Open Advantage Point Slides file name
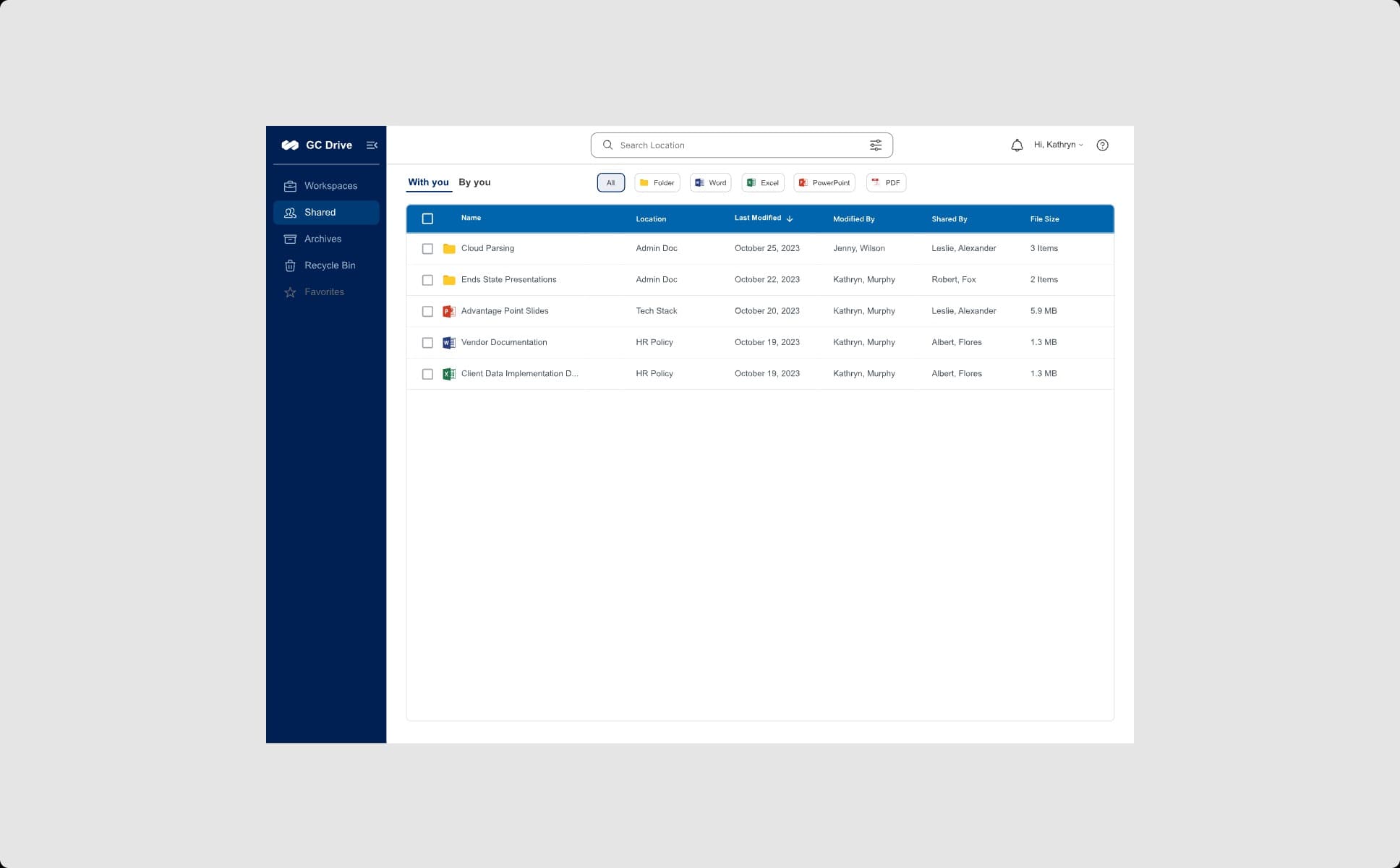This screenshot has height=868, width=1400. (x=505, y=311)
